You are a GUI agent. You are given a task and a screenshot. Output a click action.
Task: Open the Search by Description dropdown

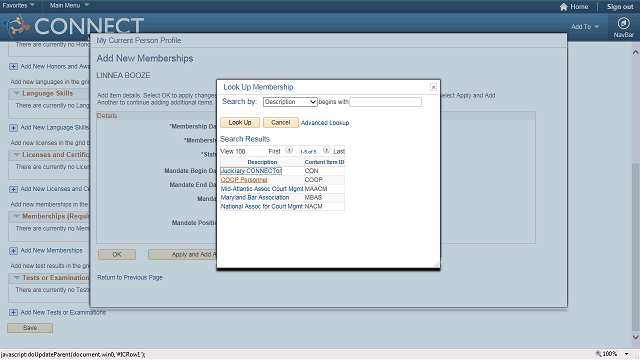pyautogui.click(x=290, y=102)
